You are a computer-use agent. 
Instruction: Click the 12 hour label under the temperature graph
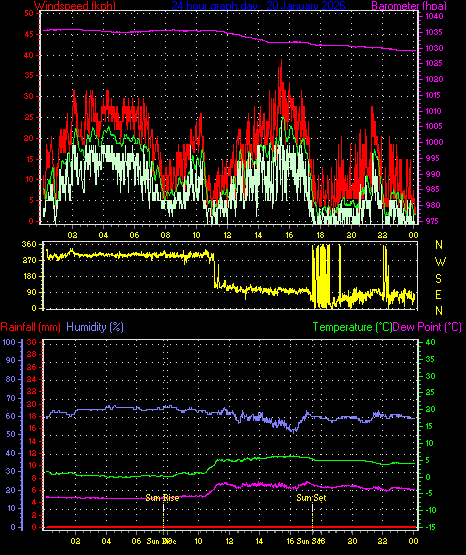pos(229,541)
